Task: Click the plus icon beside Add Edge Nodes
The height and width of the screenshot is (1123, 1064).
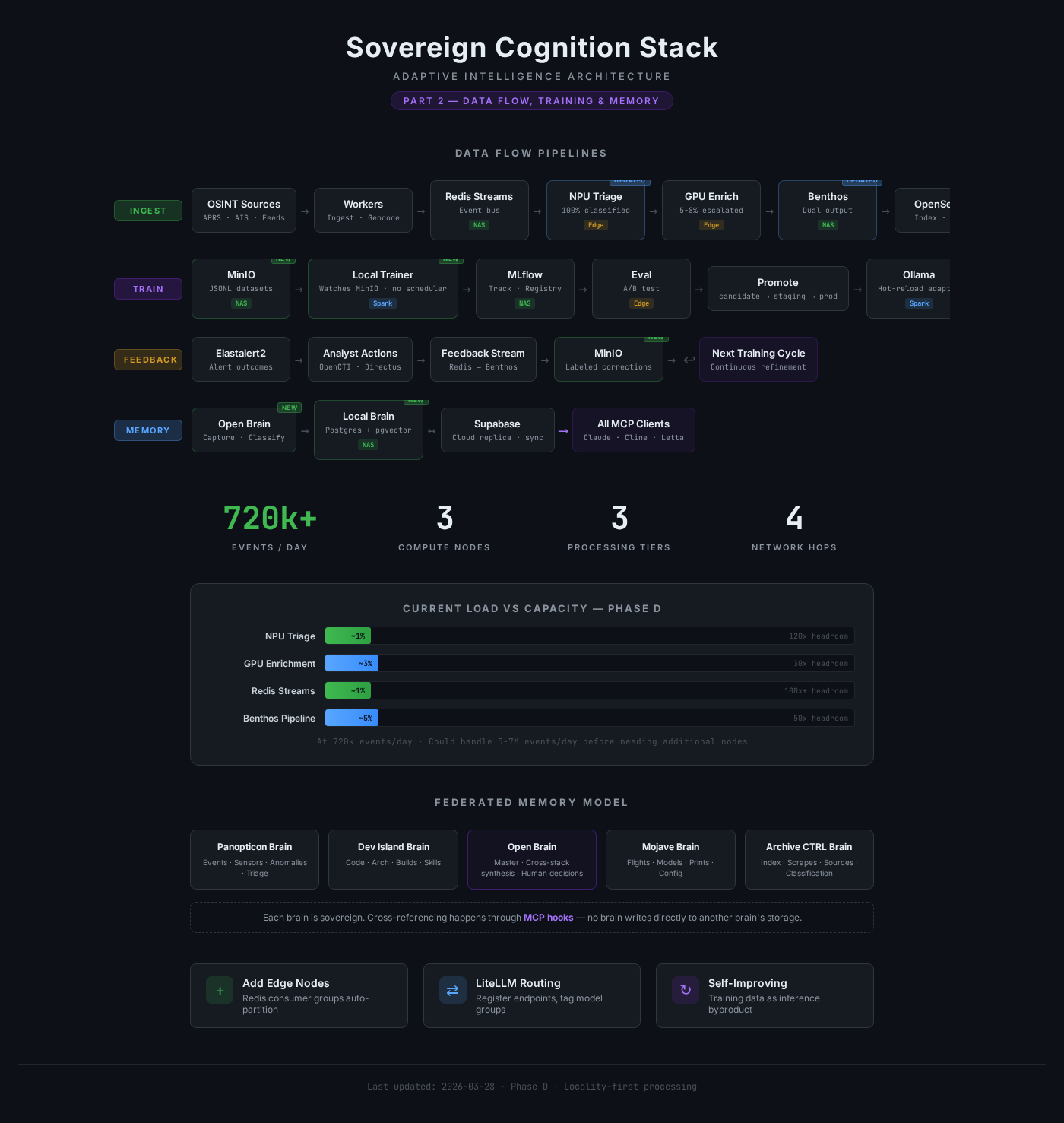Action: (x=220, y=990)
